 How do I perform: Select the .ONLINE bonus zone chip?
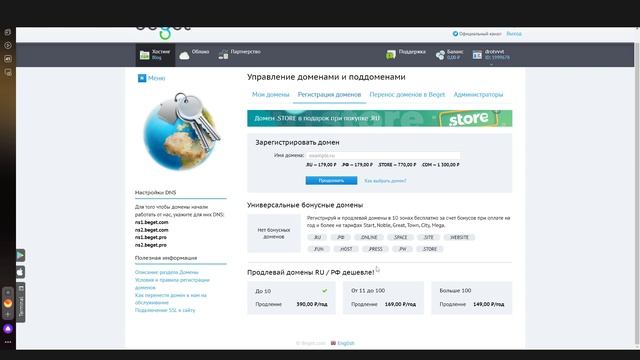pyautogui.click(x=369, y=238)
